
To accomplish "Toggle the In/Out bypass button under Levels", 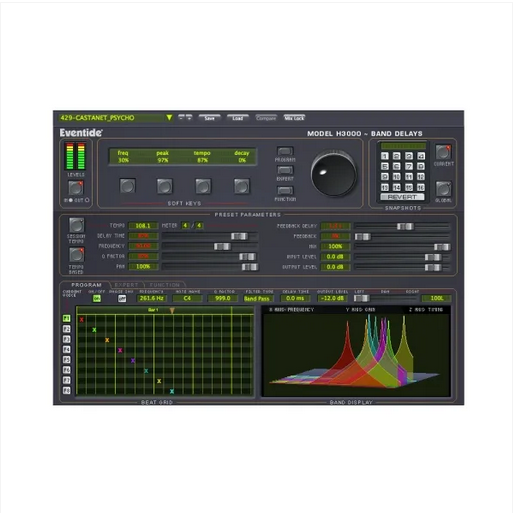I will point(76,188).
